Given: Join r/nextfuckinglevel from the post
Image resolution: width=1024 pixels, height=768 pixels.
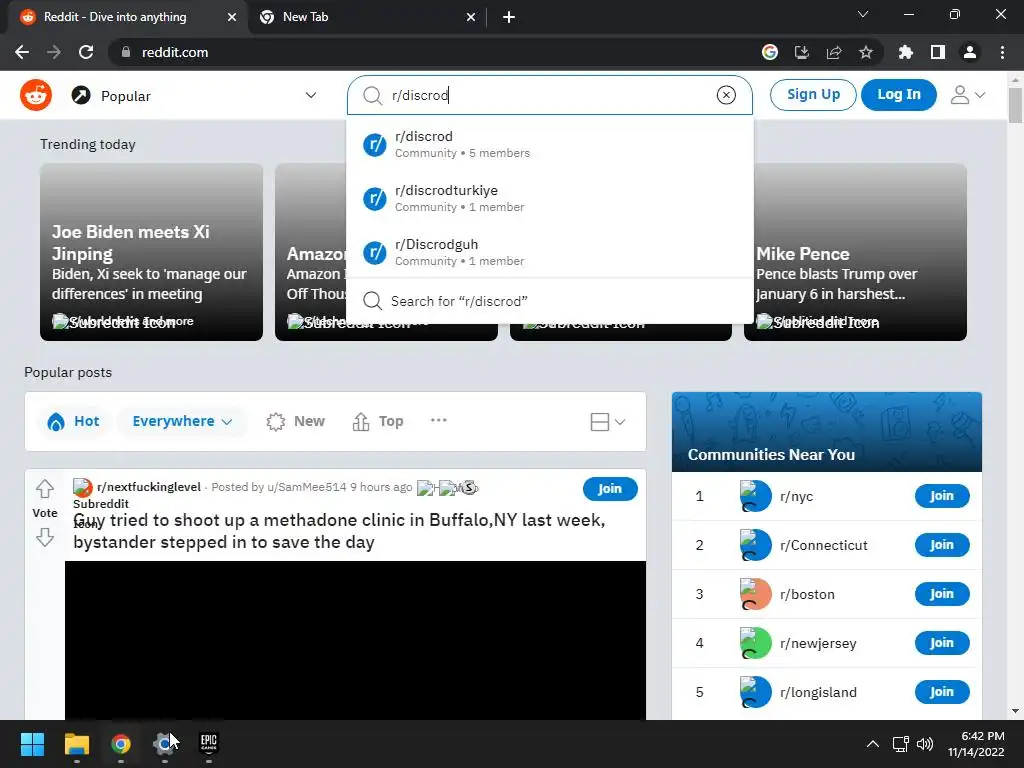Looking at the screenshot, I should click(x=610, y=489).
